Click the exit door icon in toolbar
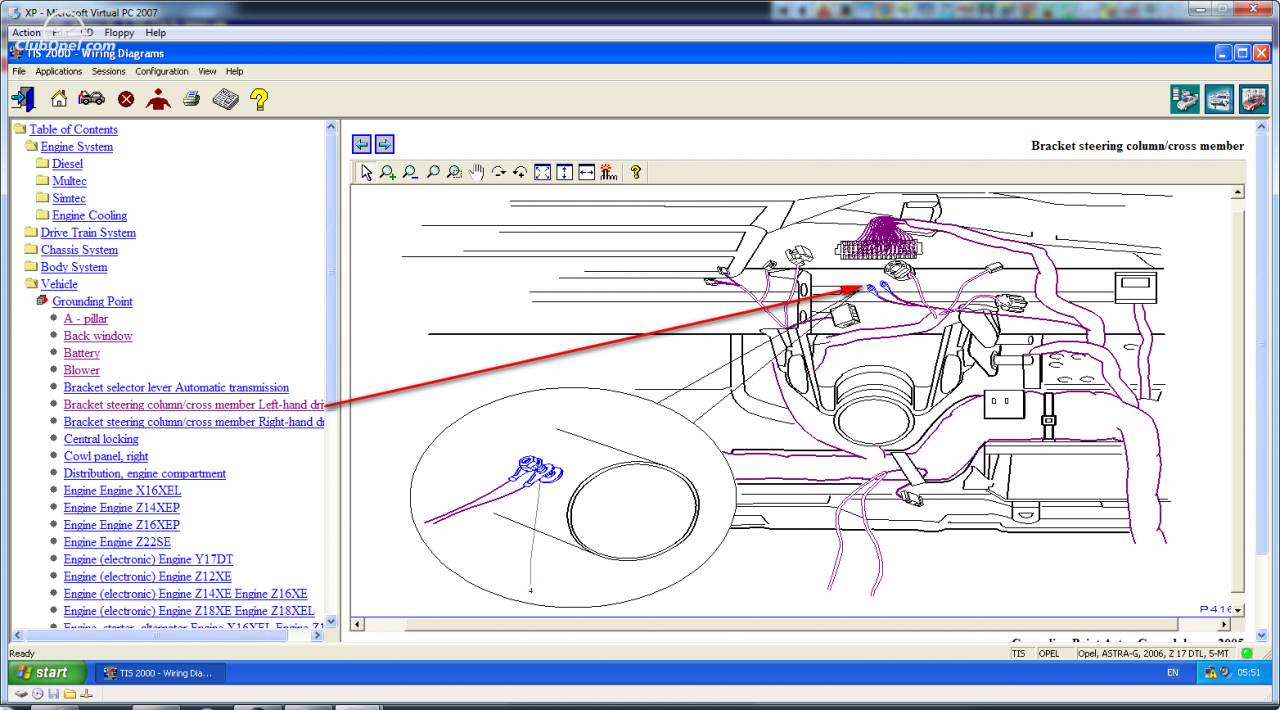This screenshot has height=710, width=1280. 23,99
